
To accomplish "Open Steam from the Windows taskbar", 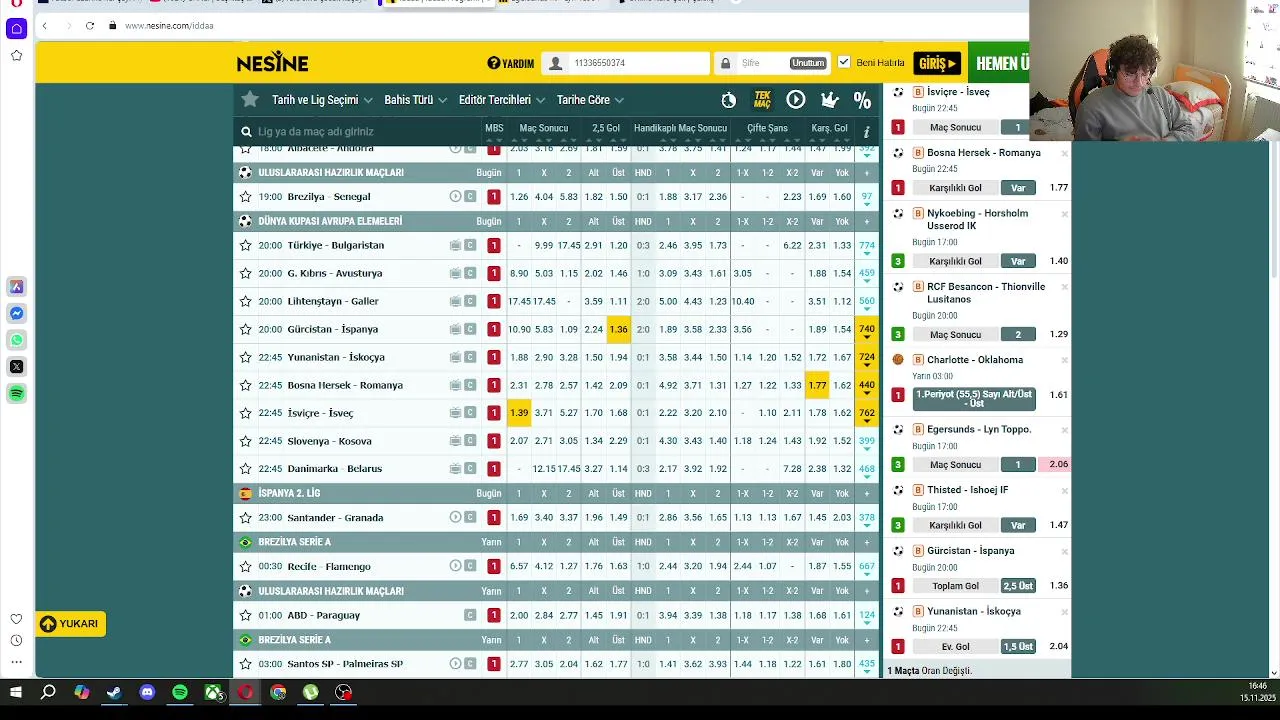I will (x=114, y=692).
